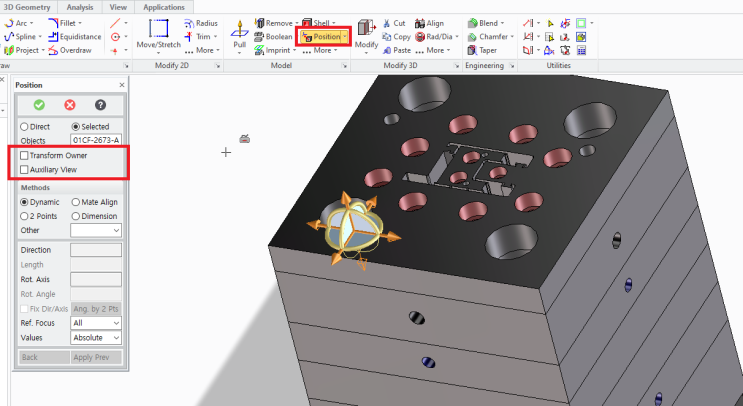Open Position help question mark
This screenshot has width=743, height=406.
coord(100,105)
